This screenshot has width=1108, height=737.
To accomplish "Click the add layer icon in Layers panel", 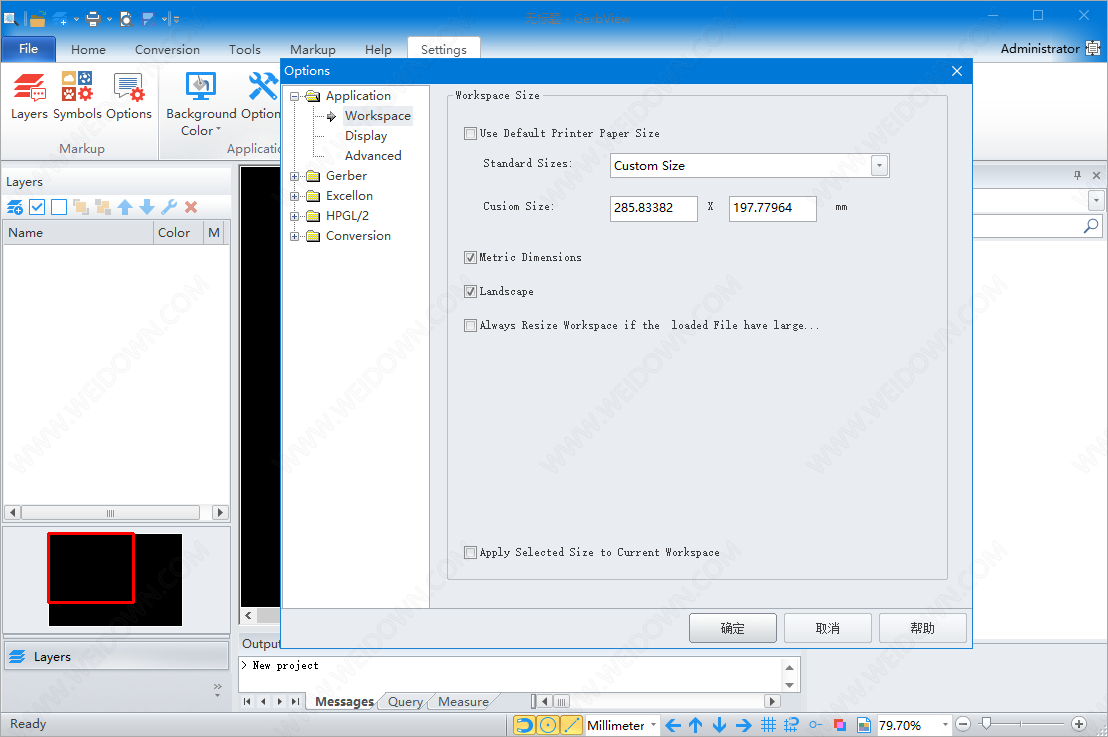I will [x=15, y=207].
